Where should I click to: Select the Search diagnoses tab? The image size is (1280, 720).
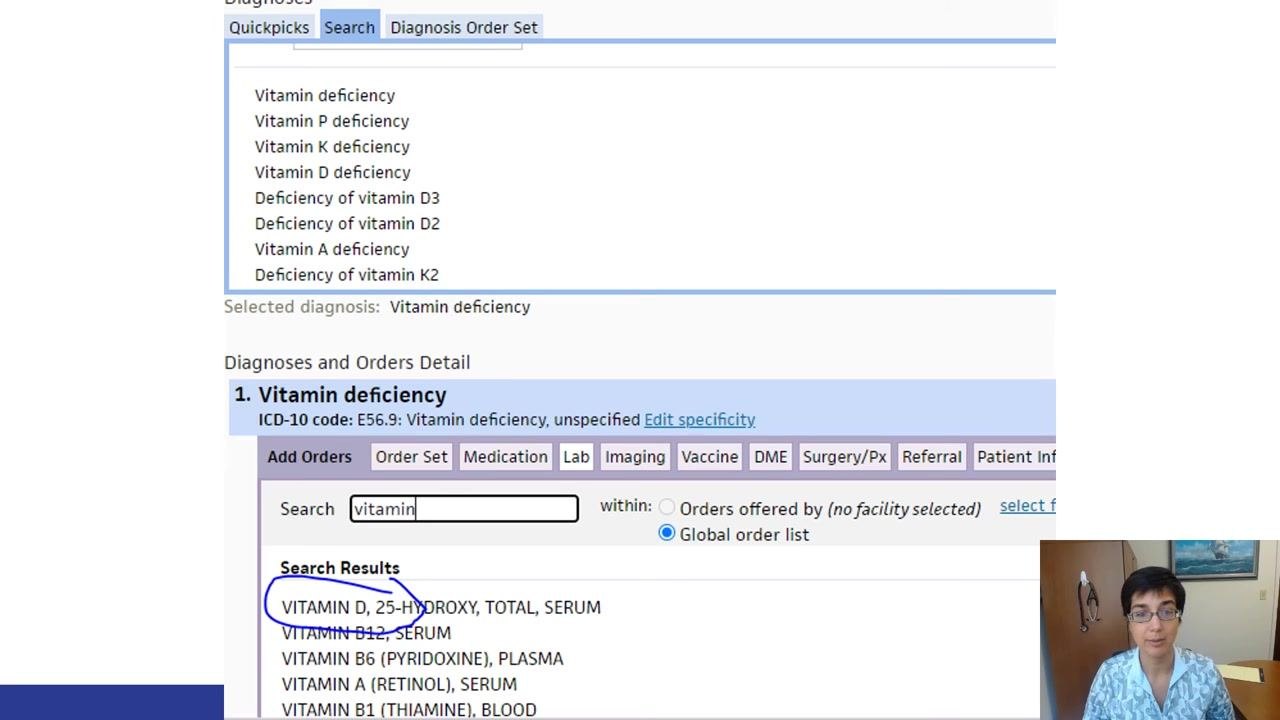349,27
